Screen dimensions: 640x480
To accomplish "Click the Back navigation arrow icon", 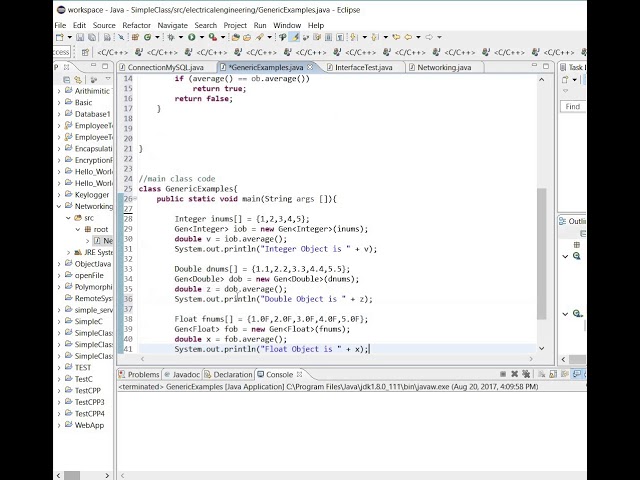I will pyautogui.click(x=408, y=37).
